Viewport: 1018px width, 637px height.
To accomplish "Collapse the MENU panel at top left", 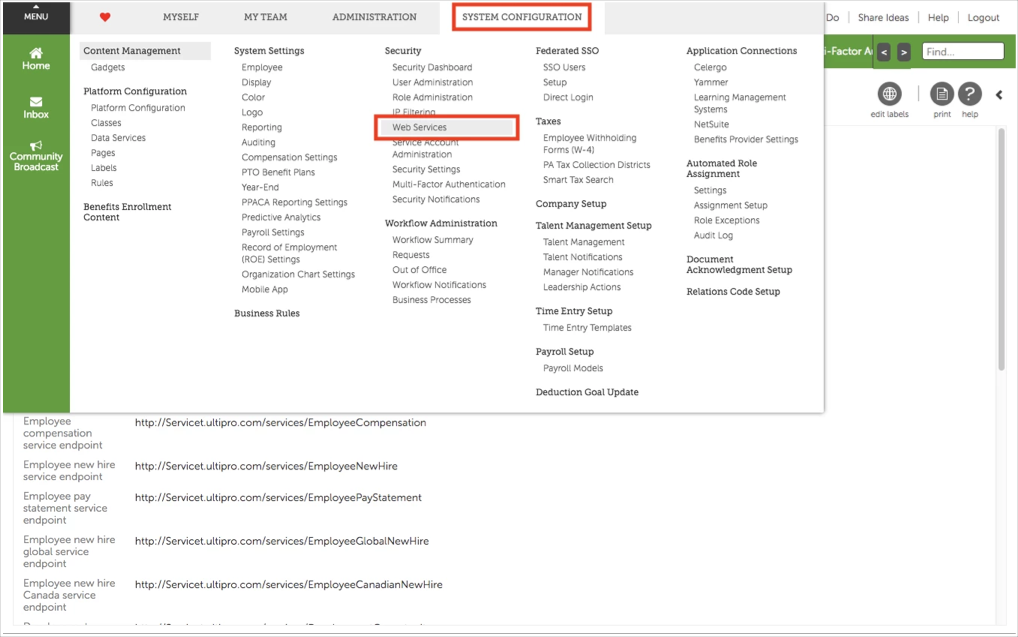I will click(x=36, y=14).
